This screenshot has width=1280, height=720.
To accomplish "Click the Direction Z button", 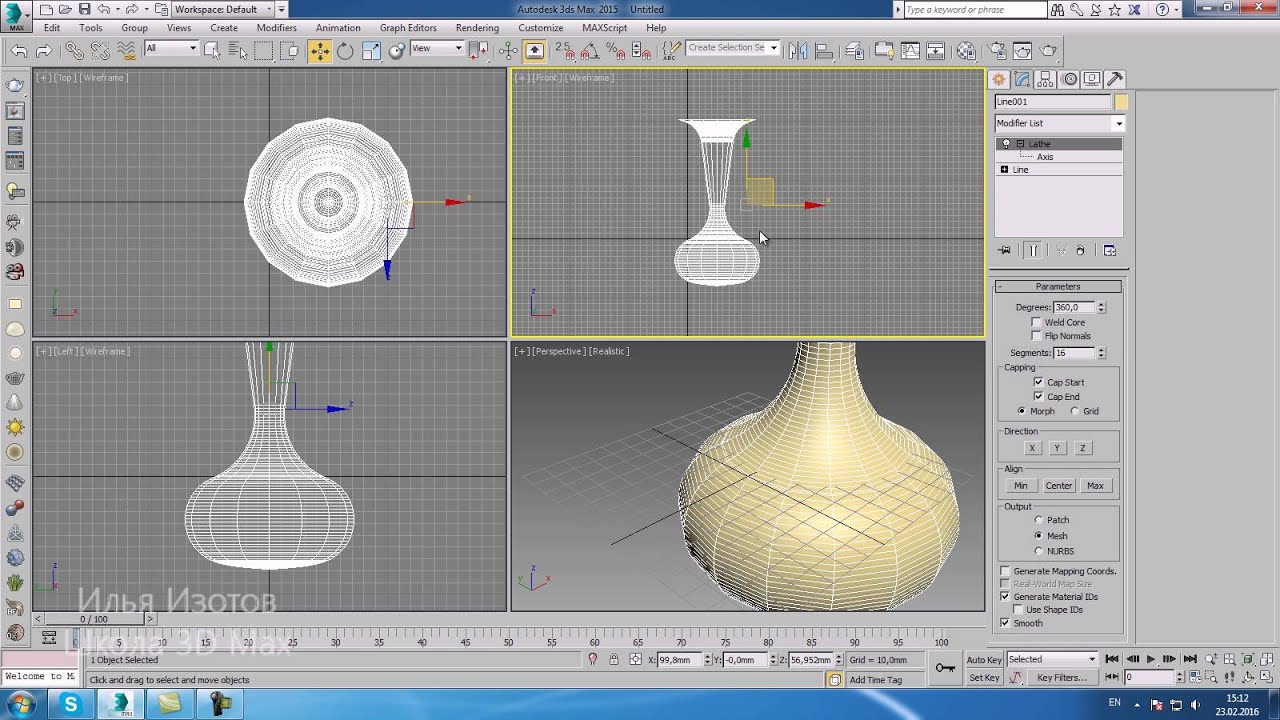I will [1082, 448].
